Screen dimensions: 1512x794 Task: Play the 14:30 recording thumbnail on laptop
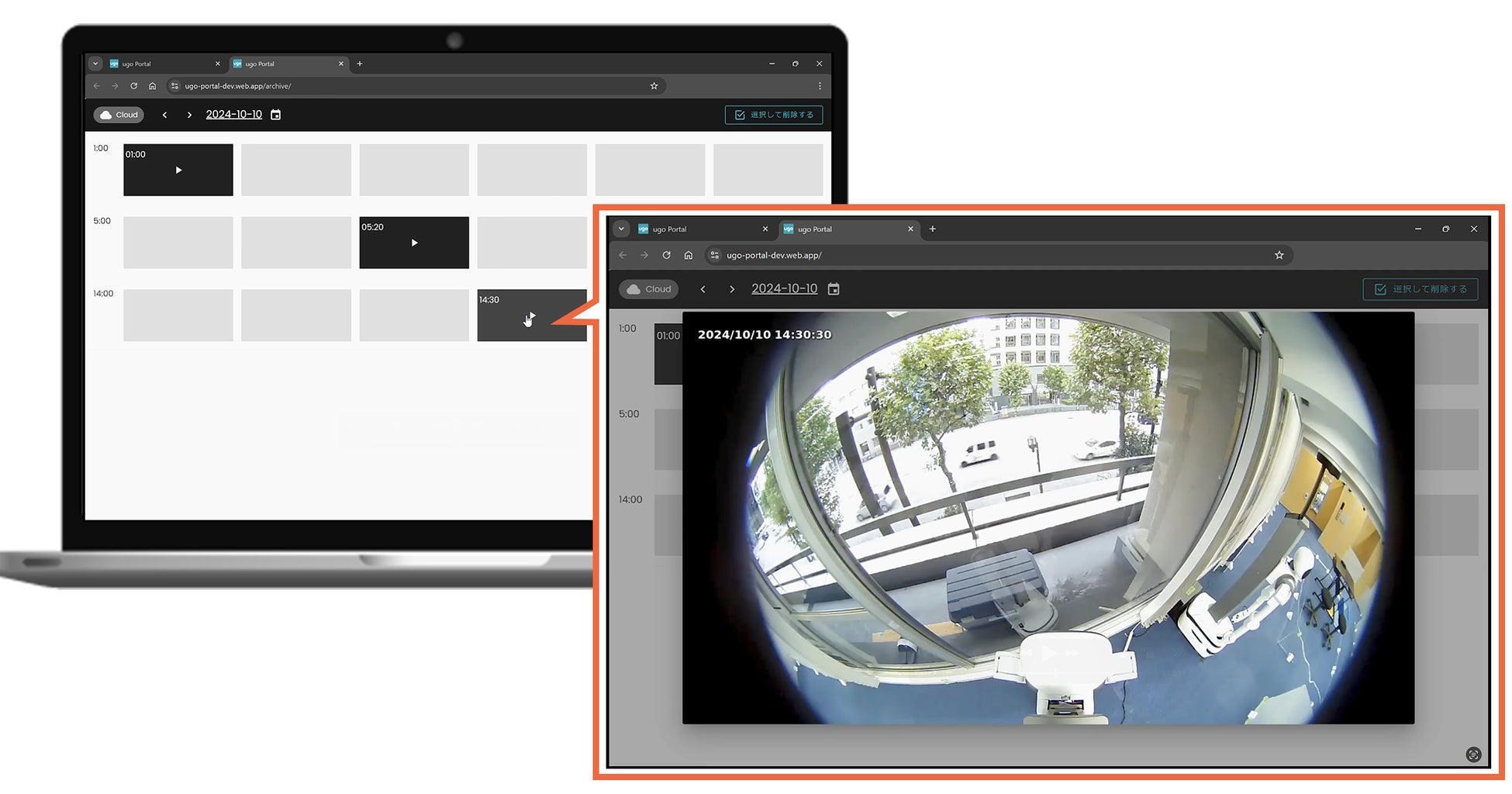coord(532,316)
